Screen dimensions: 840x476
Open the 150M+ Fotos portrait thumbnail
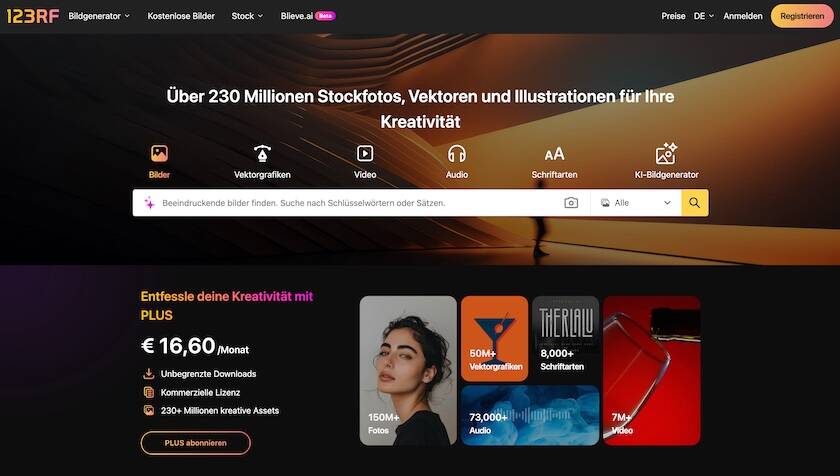pos(408,371)
